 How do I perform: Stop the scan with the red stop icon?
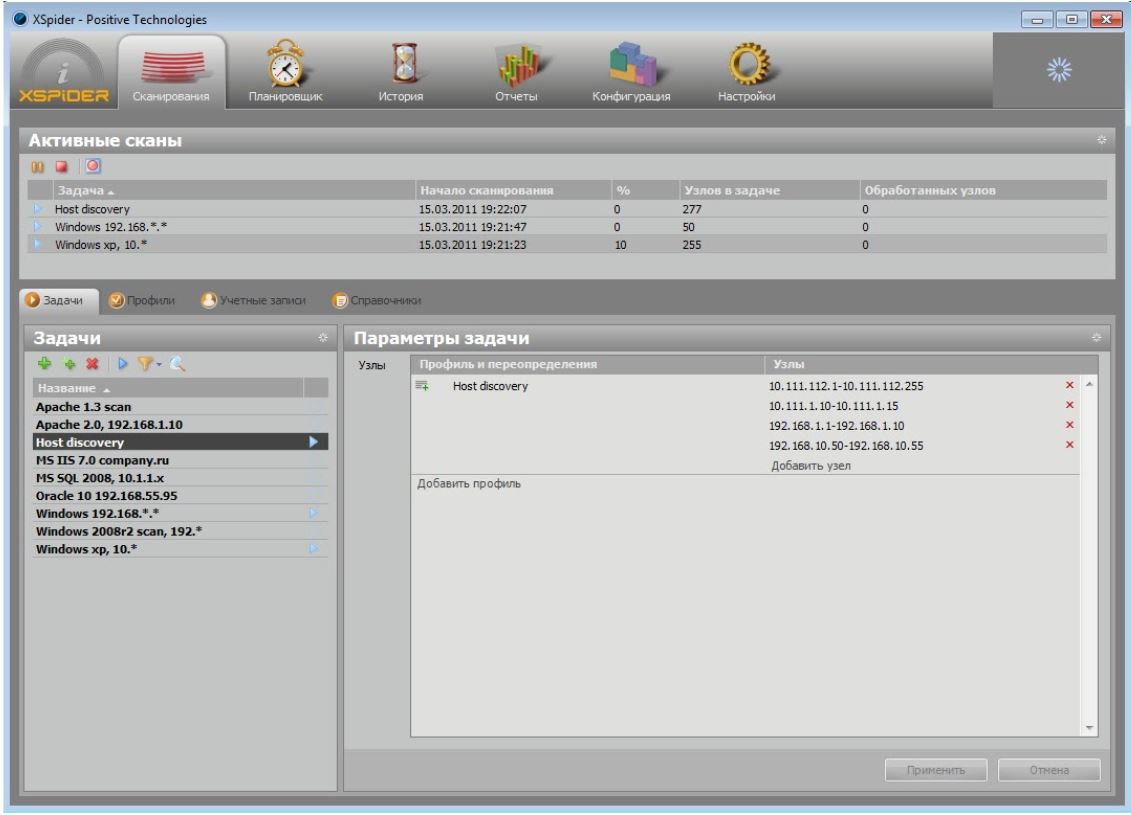[x=62, y=167]
